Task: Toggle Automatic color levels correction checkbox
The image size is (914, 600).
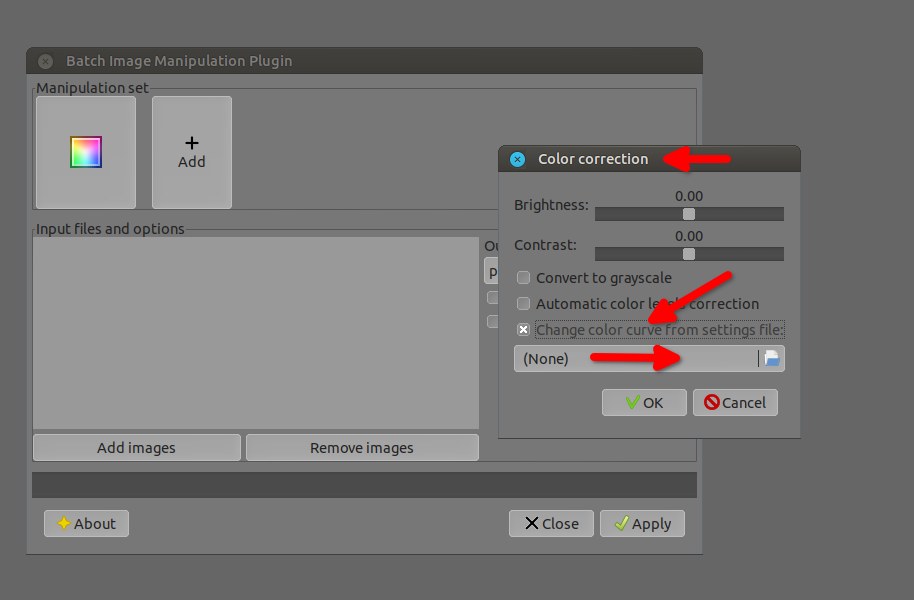Action: click(523, 304)
